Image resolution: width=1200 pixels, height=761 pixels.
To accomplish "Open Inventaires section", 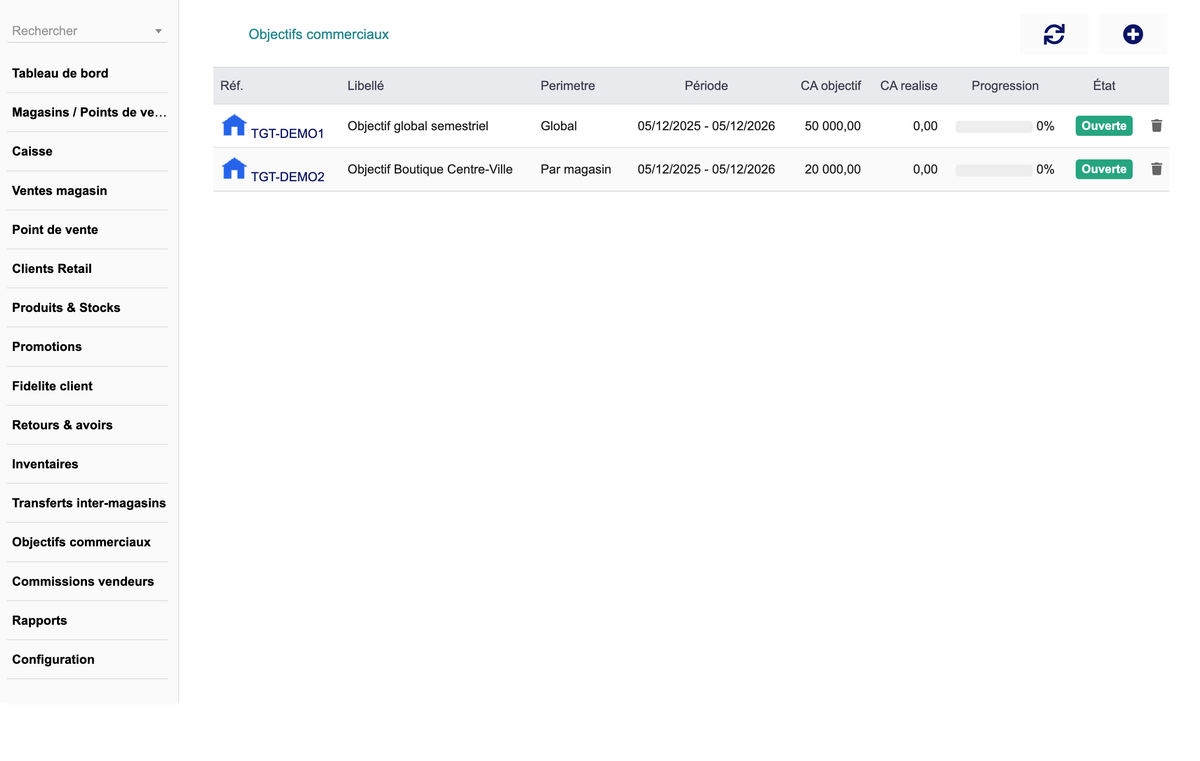I will [45, 463].
